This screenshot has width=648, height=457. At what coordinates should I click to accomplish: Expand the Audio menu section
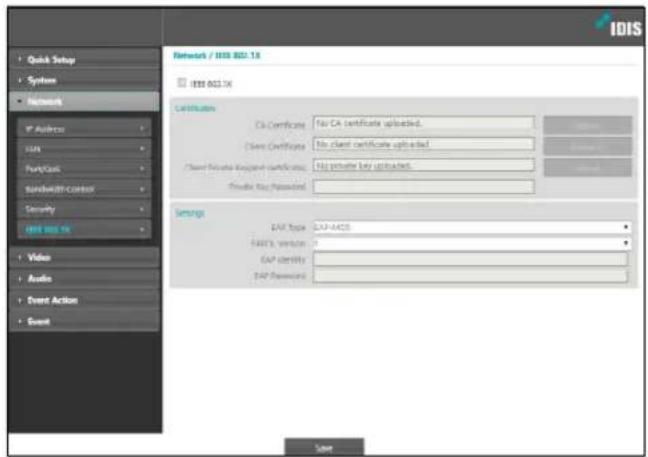84,279
